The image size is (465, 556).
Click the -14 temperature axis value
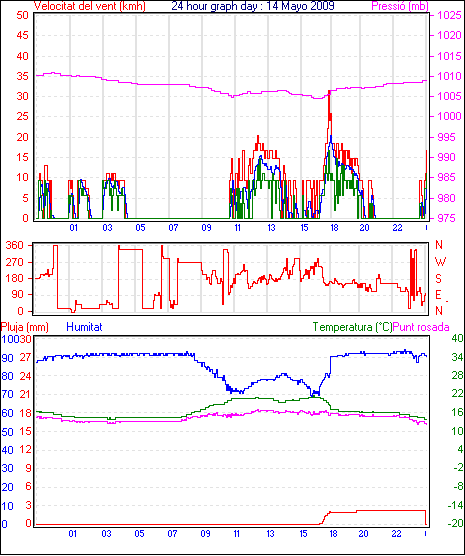click(x=456, y=505)
